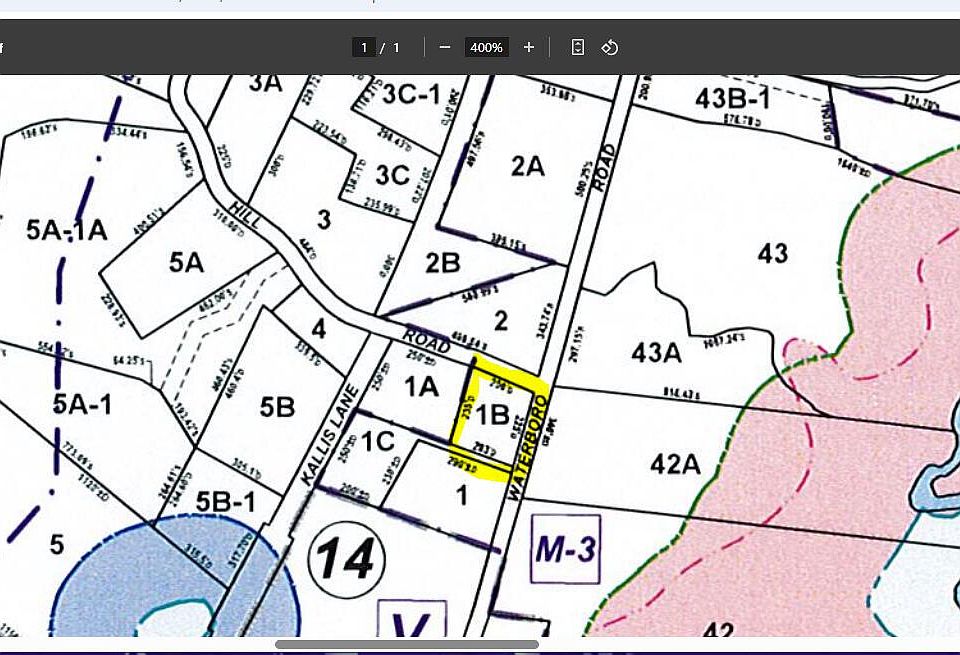
Task: Rotate the document counterclockwise
Action: click(x=610, y=47)
